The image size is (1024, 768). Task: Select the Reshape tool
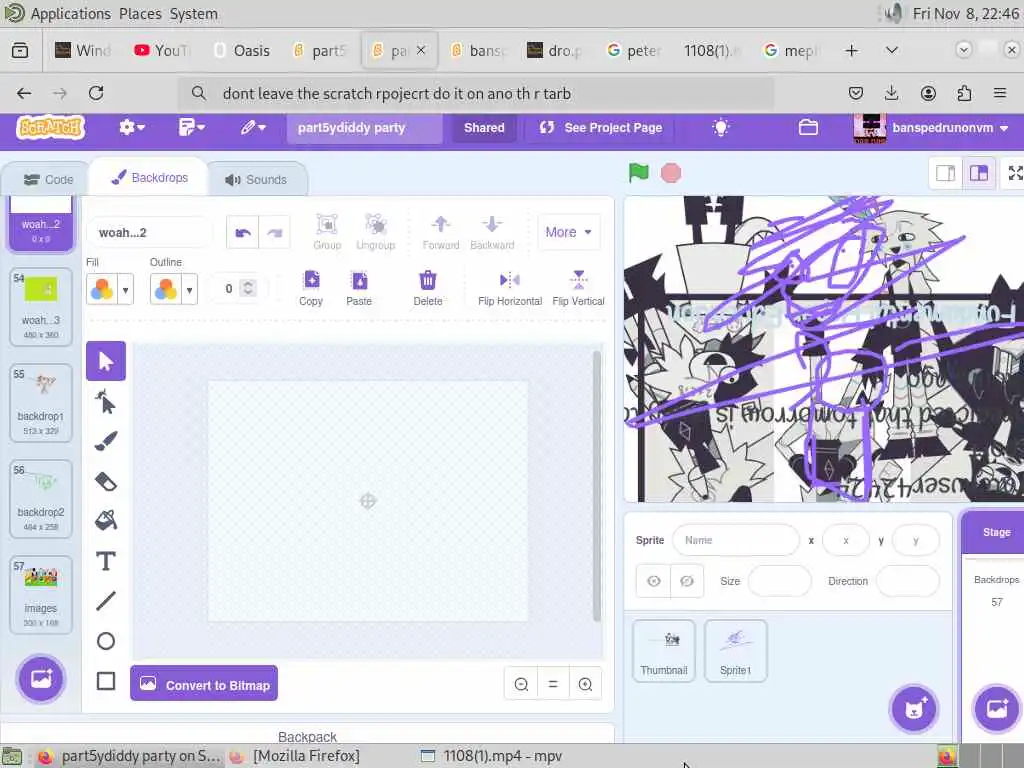coord(106,402)
